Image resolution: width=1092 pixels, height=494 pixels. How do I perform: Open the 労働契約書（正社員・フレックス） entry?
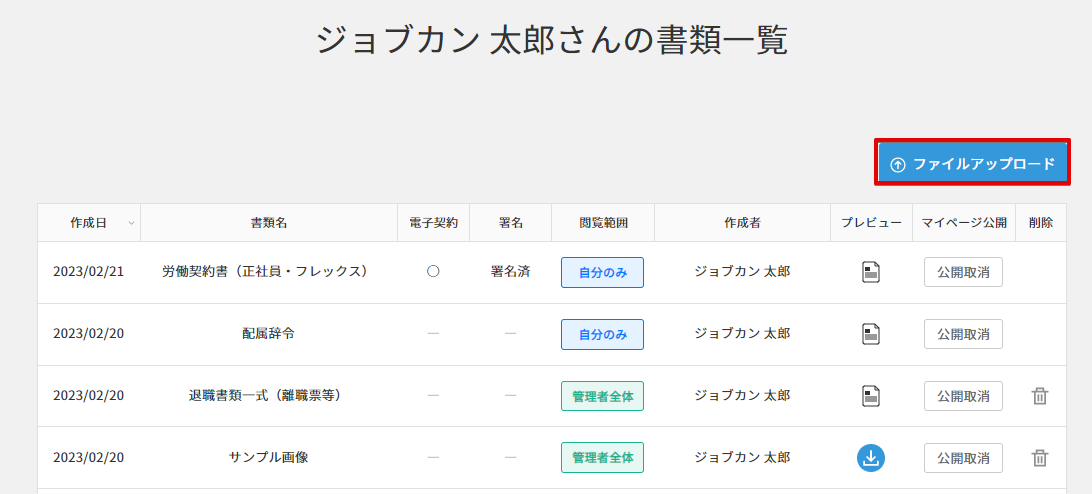265,271
